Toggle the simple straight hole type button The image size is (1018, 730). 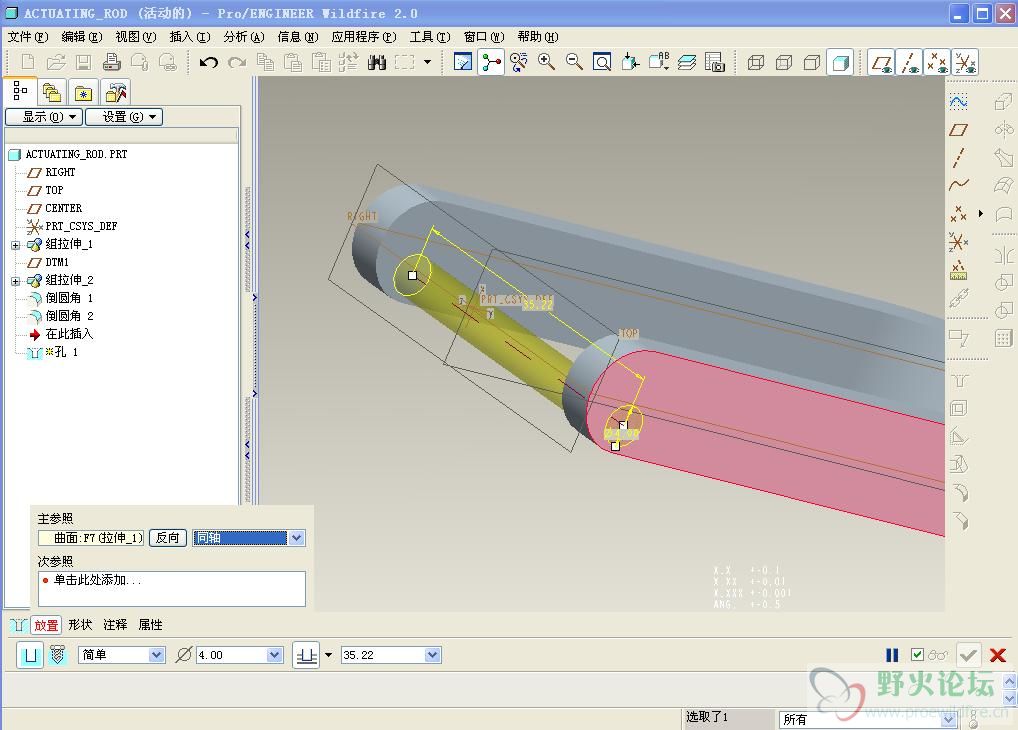click(30, 655)
